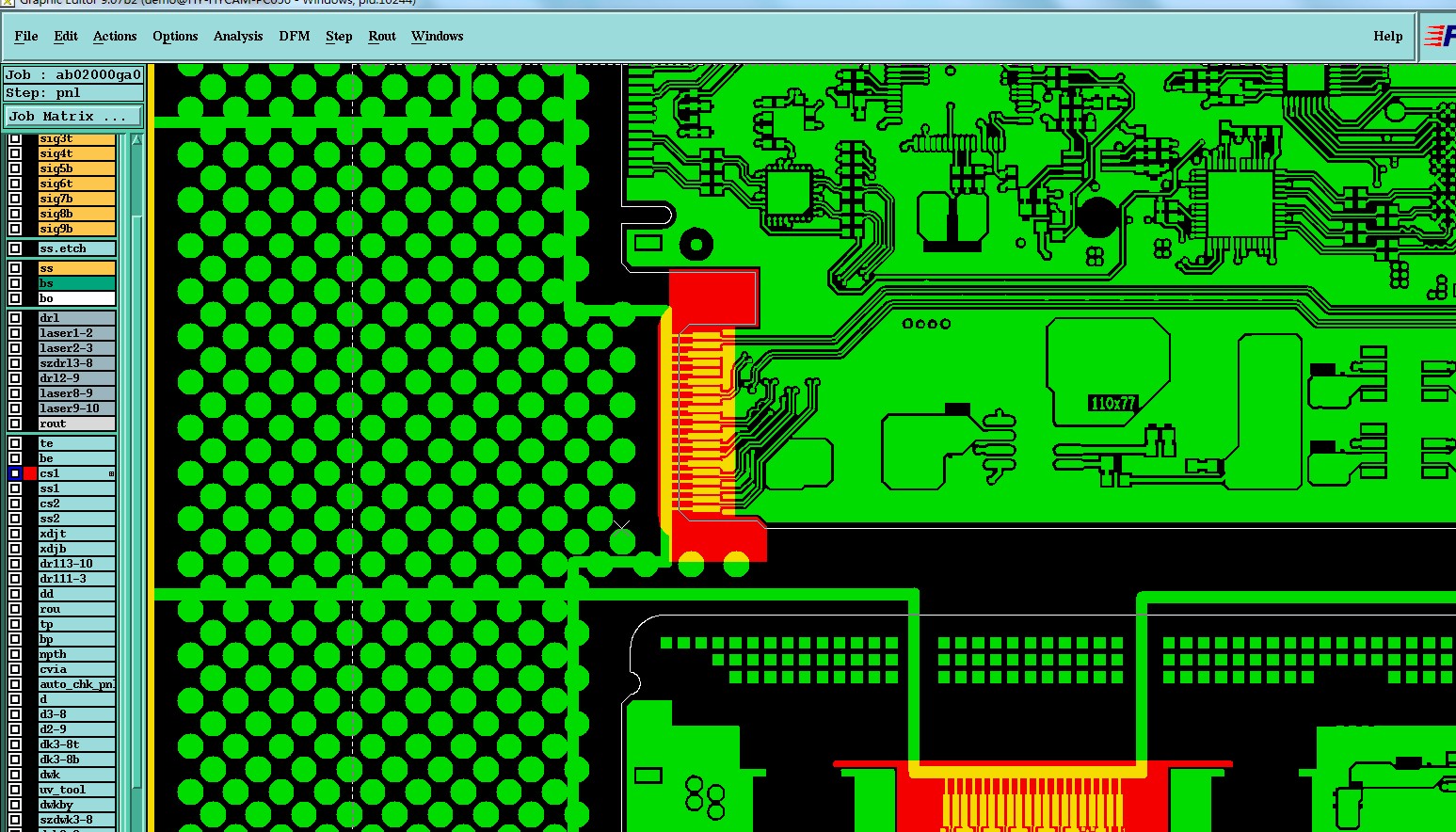The width and height of the screenshot is (1456, 832).
Task: Enable the drl layer checkbox
Action: pyautogui.click(x=15, y=318)
